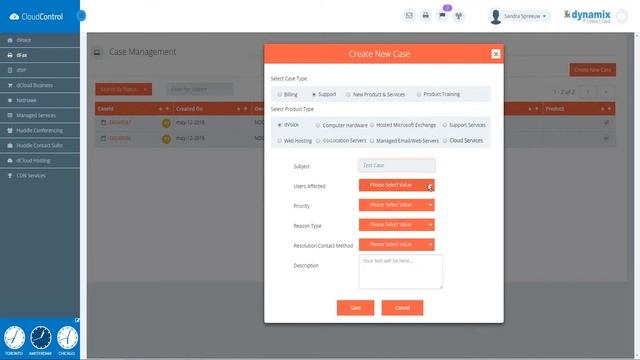Open the first CaseId link in the table
The width and height of the screenshot is (640, 360).
(x=120, y=122)
